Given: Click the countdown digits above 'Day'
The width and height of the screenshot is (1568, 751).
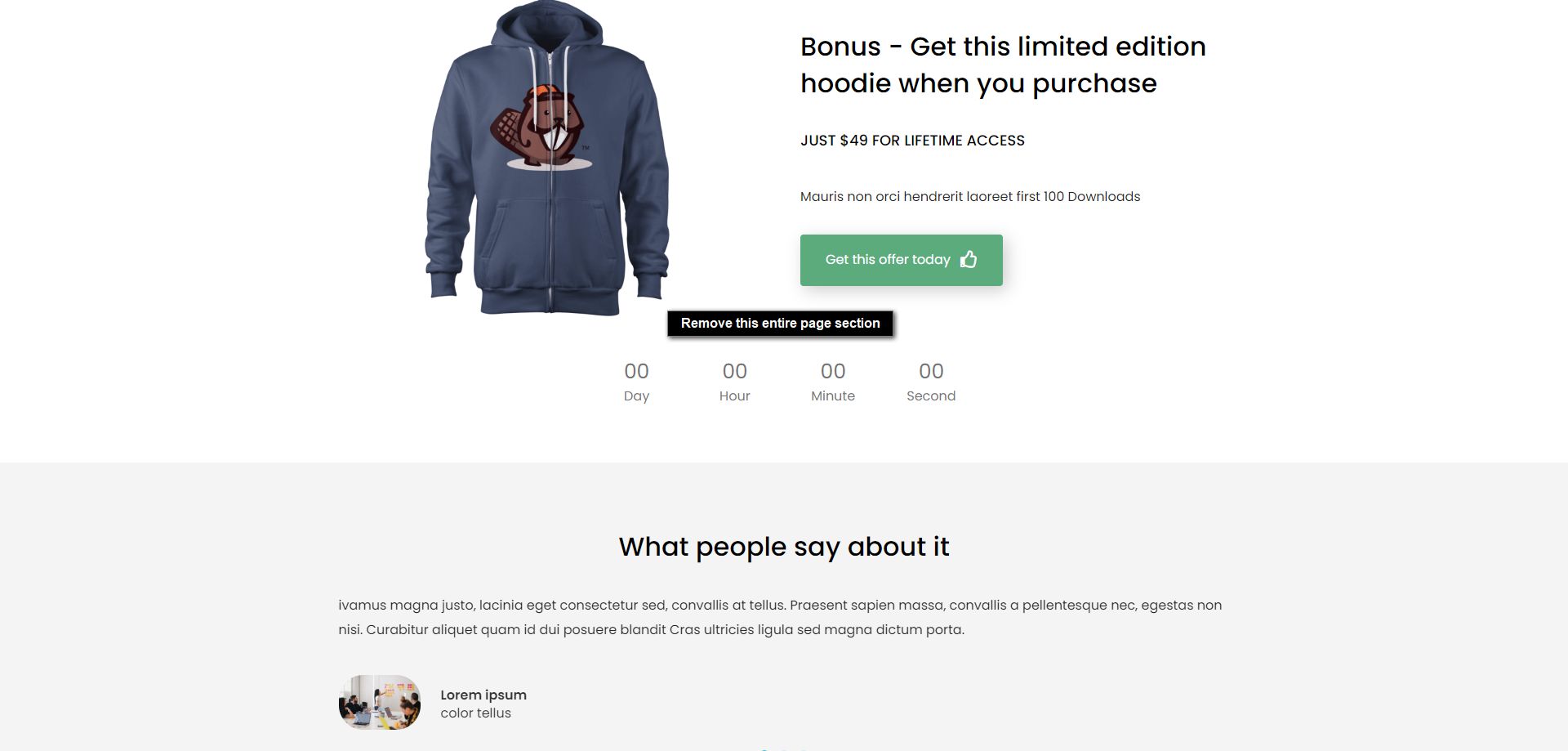Looking at the screenshot, I should coord(636,372).
